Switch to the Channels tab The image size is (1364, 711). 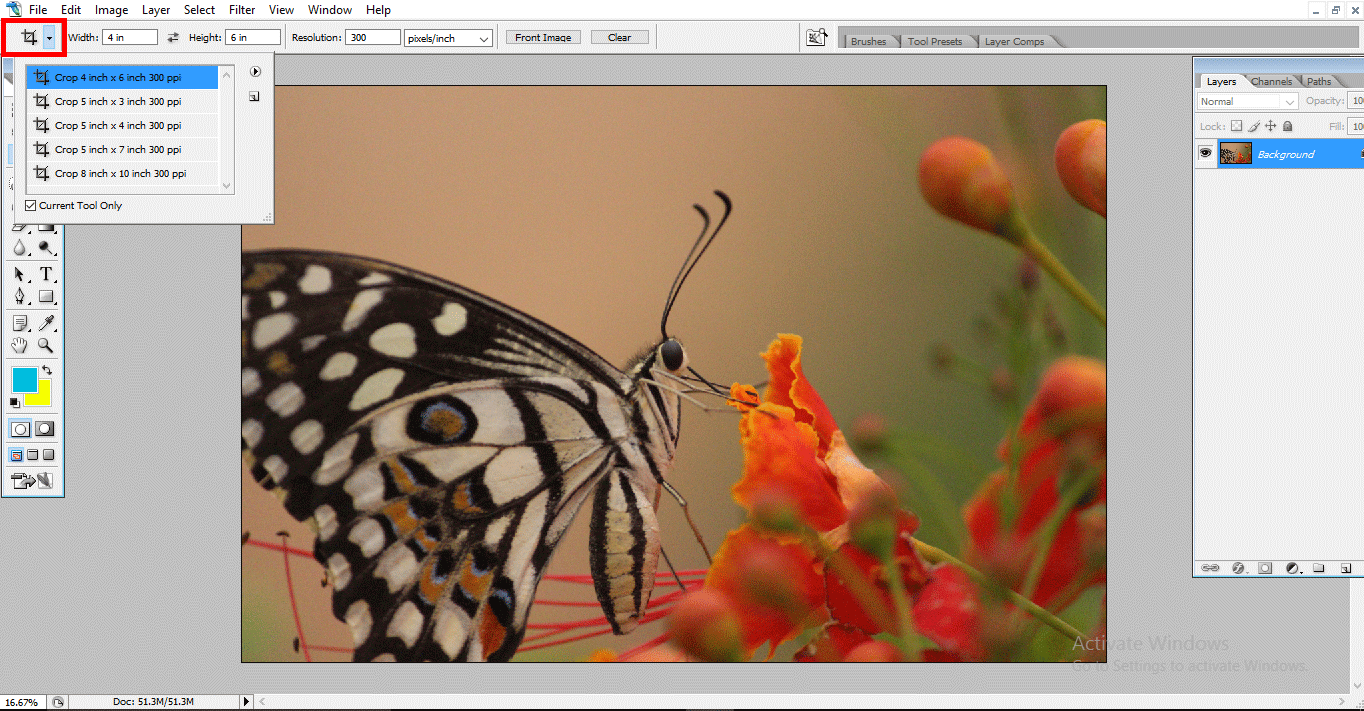1271,81
